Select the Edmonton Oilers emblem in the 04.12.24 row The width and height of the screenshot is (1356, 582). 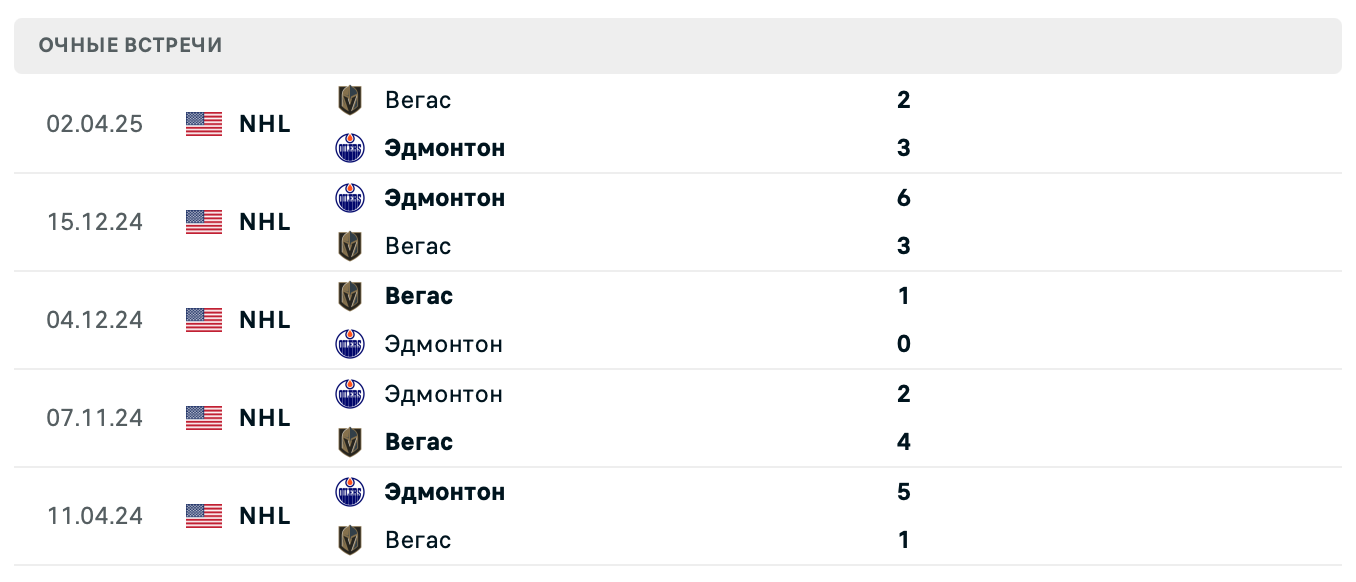350,344
